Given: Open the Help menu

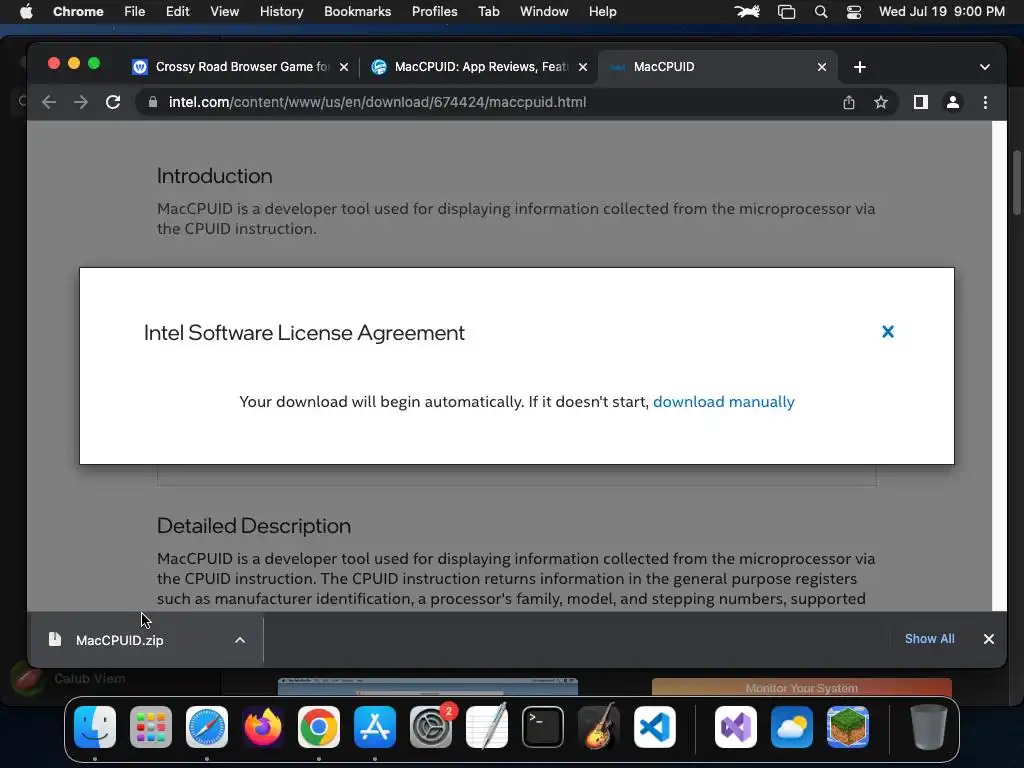Looking at the screenshot, I should click(602, 12).
